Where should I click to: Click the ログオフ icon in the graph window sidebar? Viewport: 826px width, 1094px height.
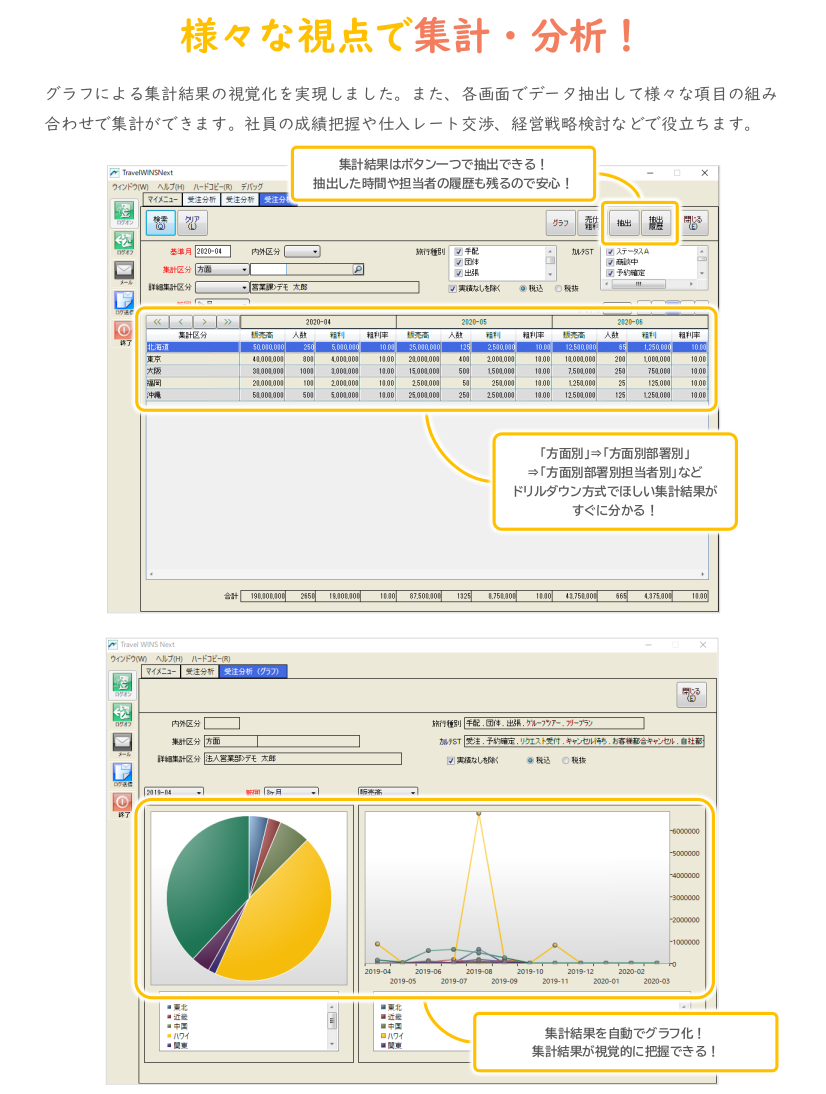tap(123, 714)
